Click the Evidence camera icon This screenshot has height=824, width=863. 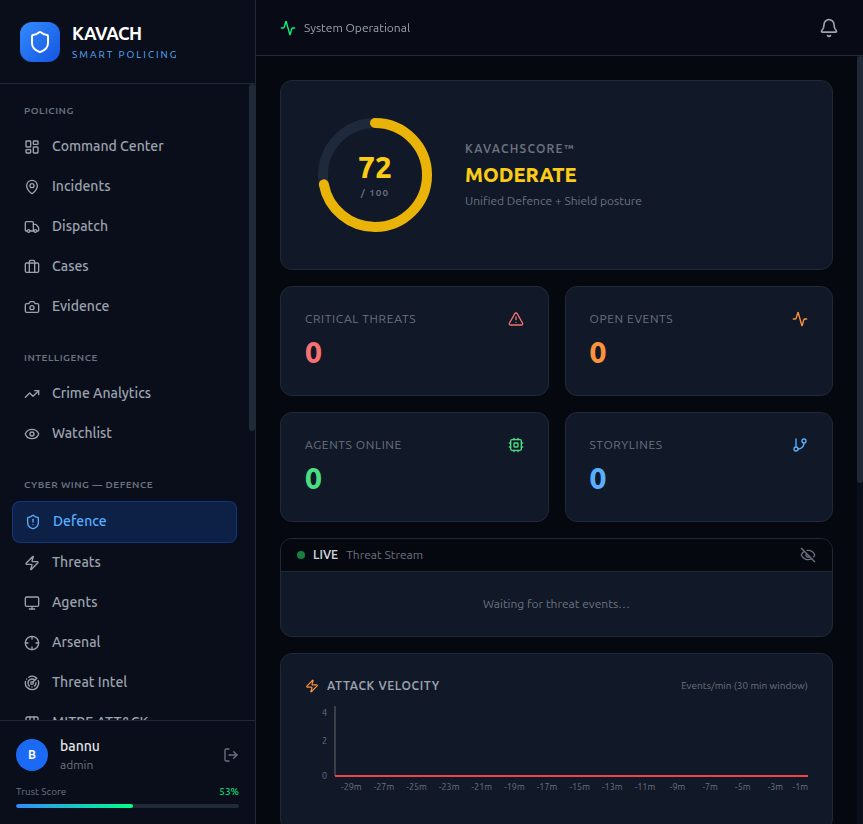pos(32,307)
